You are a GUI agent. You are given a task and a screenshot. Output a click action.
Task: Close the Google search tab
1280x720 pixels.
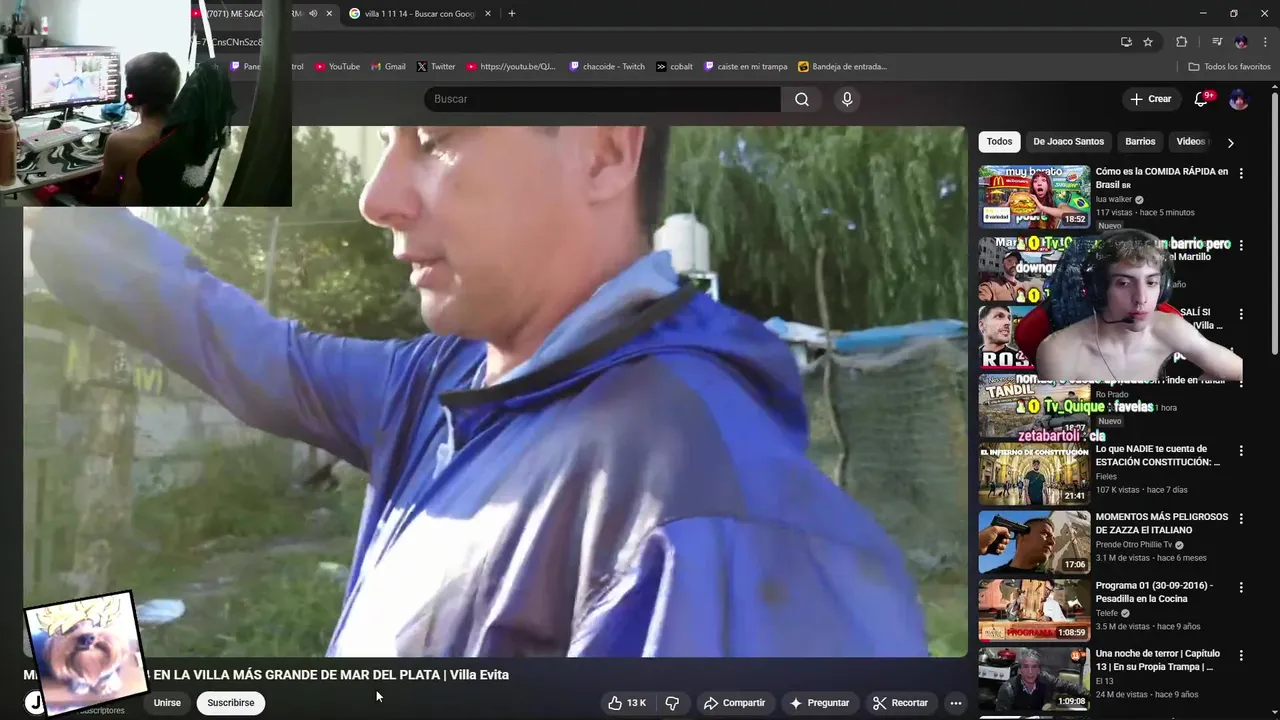click(x=488, y=13)
